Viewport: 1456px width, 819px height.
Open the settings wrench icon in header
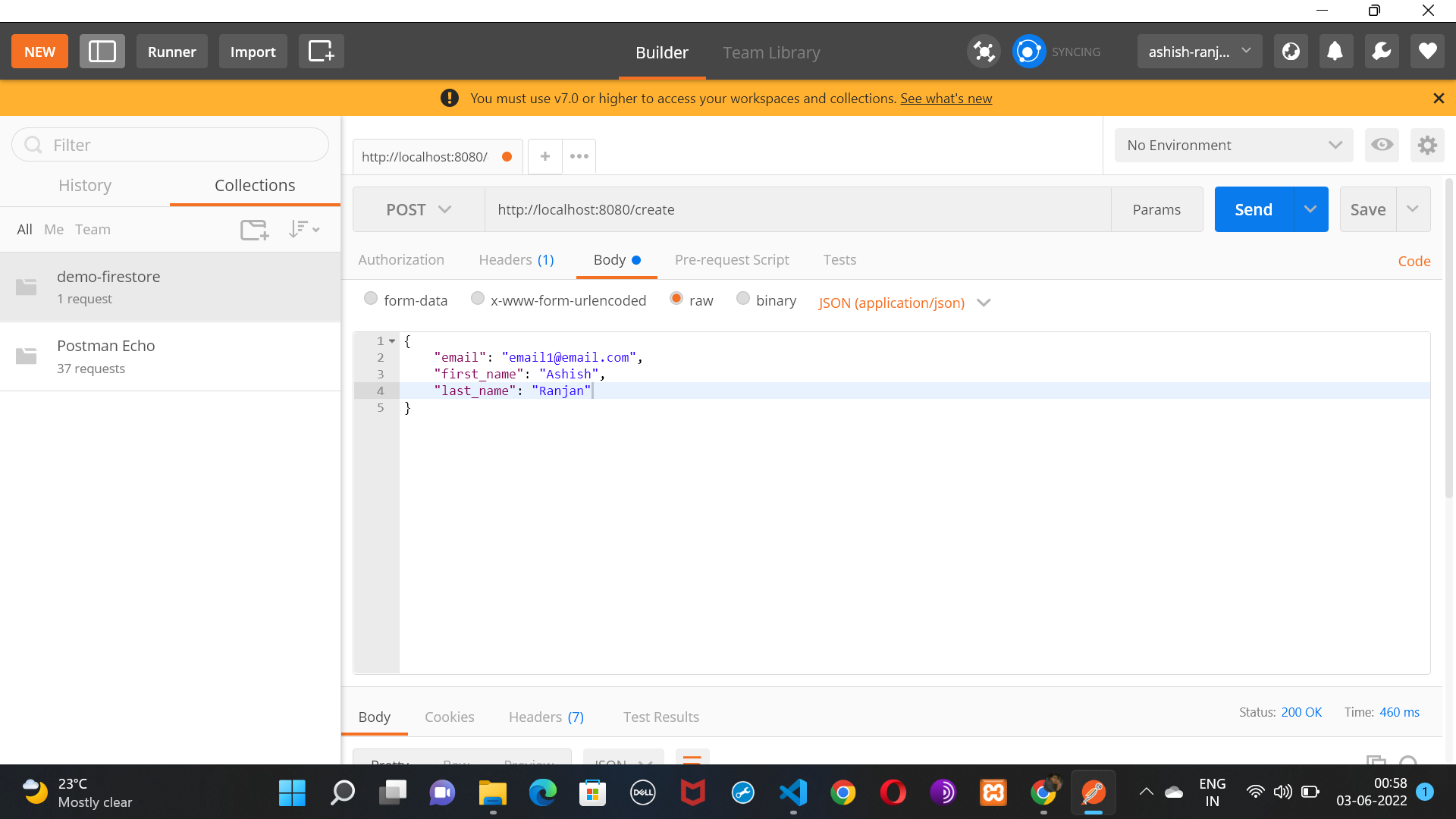point(1381,51)
